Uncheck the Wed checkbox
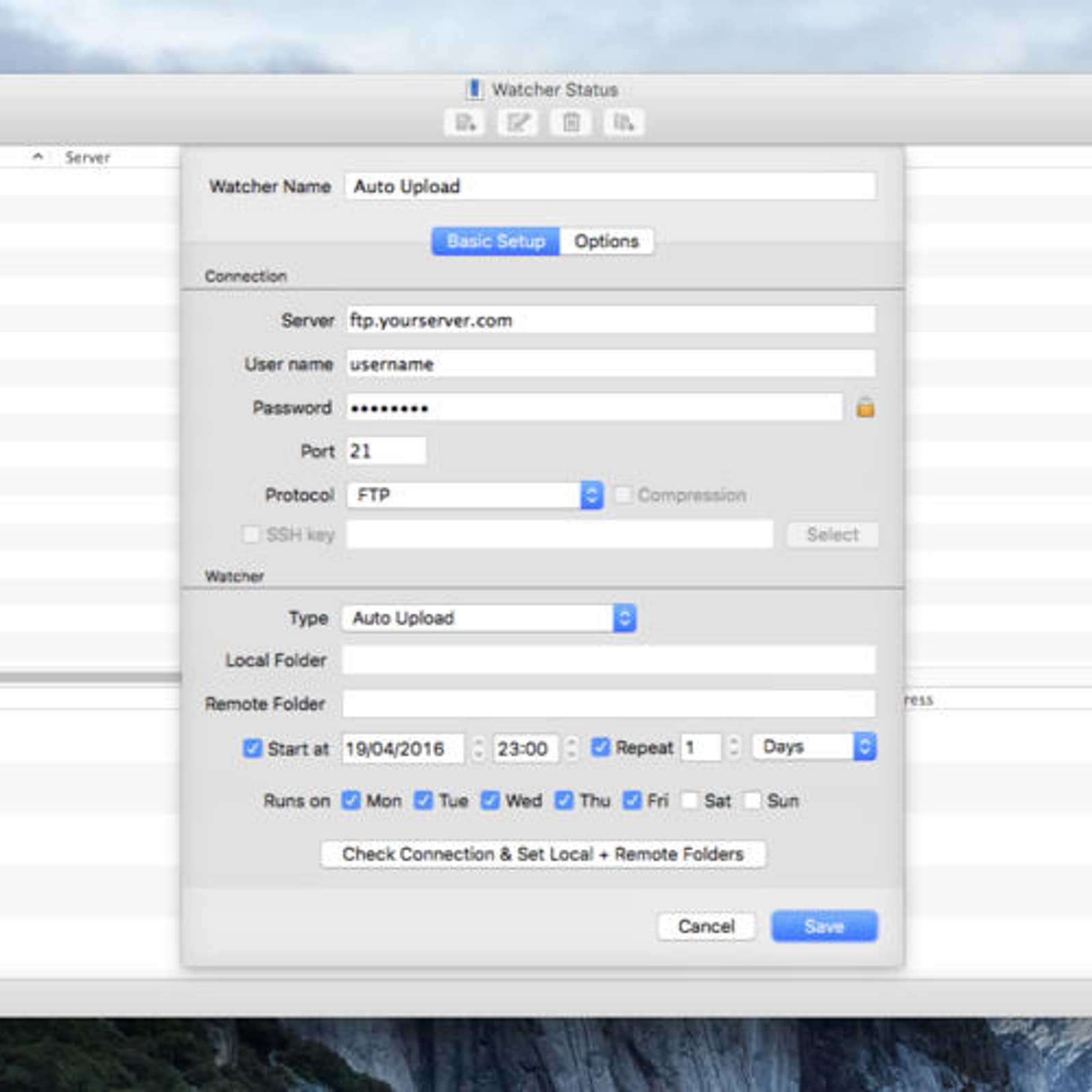 491,800
